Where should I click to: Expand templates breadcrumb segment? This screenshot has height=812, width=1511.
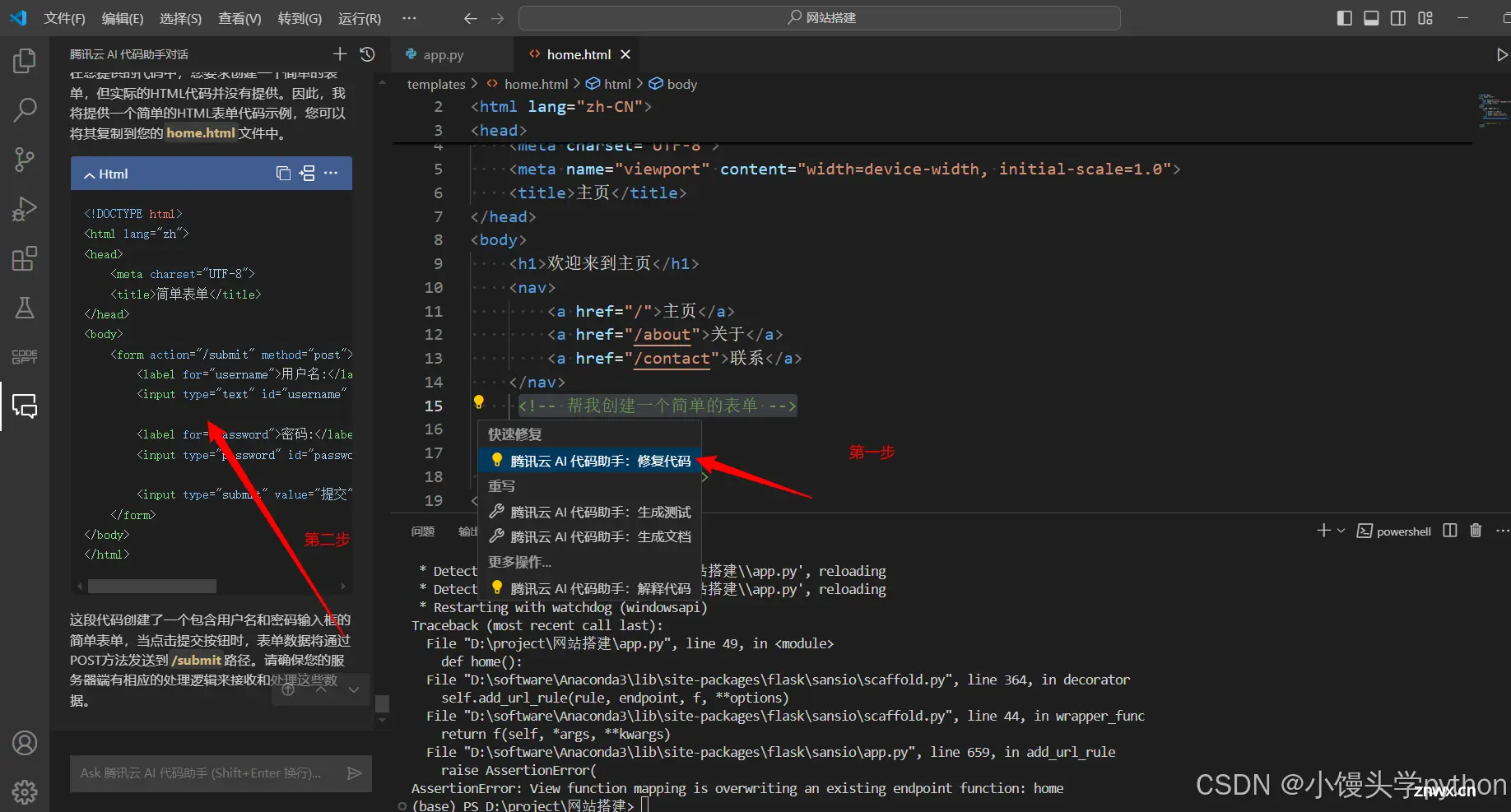[436, 84]
